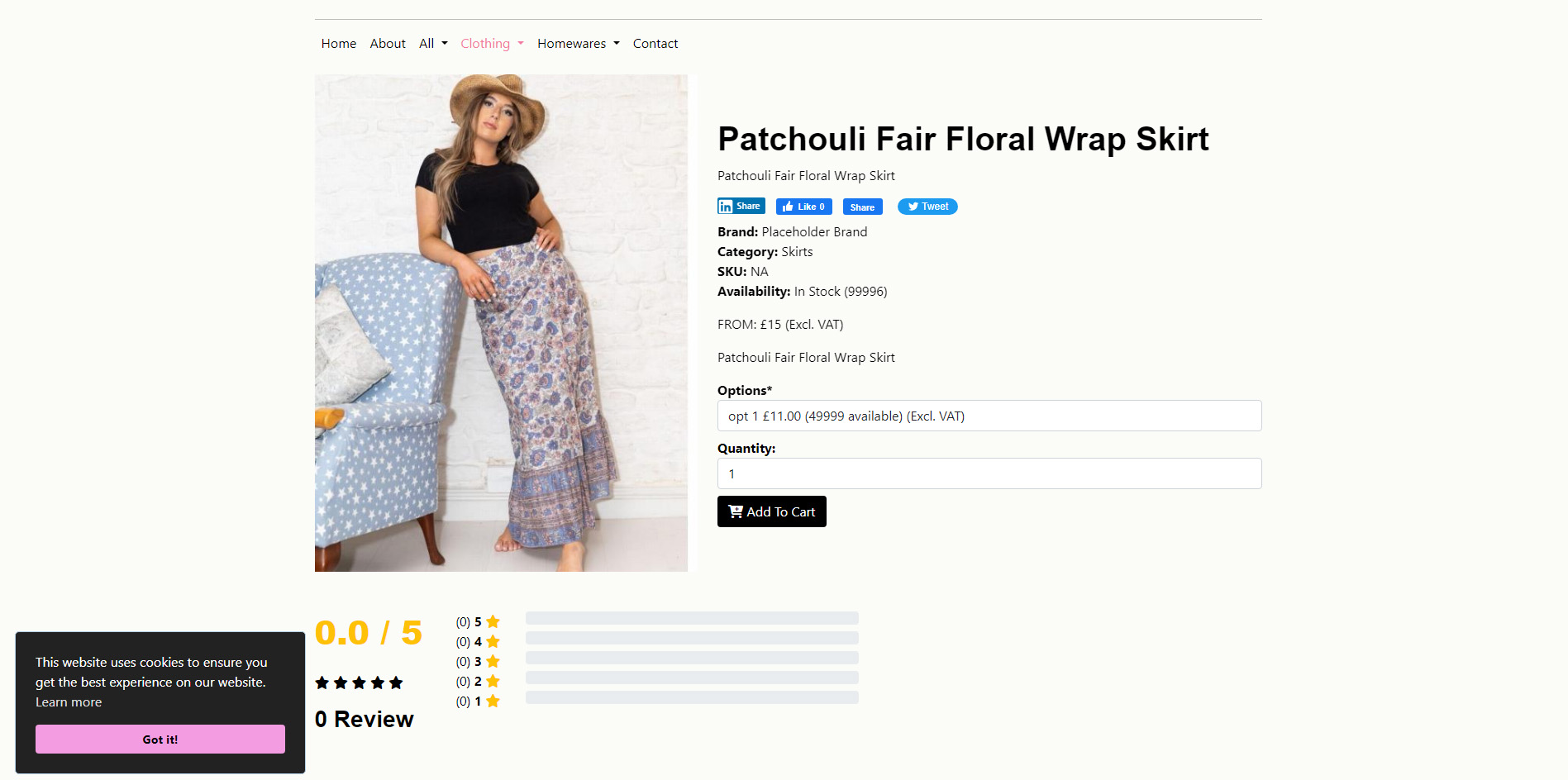
Task: Click the Facebook Like thumbs-up button
Action: tap(803, 207)
